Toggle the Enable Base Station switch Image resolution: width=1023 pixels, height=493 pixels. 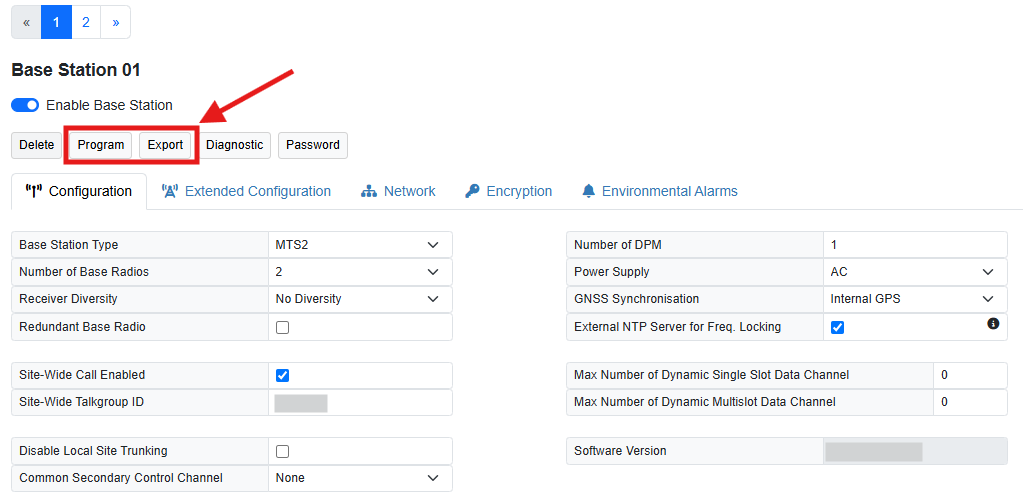[x=25, y=105]
